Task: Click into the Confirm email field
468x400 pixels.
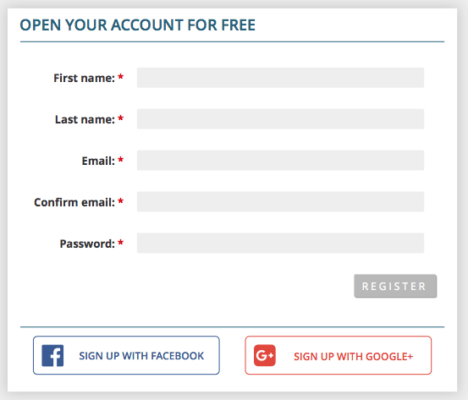Action: click(280, 202)
